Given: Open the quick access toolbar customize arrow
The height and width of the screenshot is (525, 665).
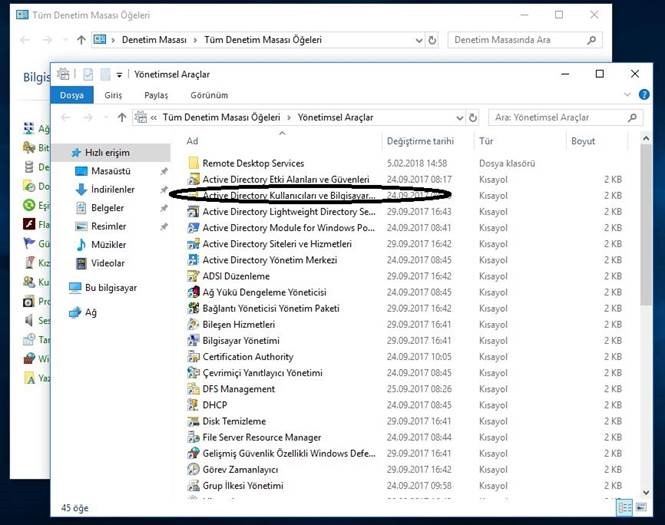Looking at the screenshot, I should coord(119,75).
